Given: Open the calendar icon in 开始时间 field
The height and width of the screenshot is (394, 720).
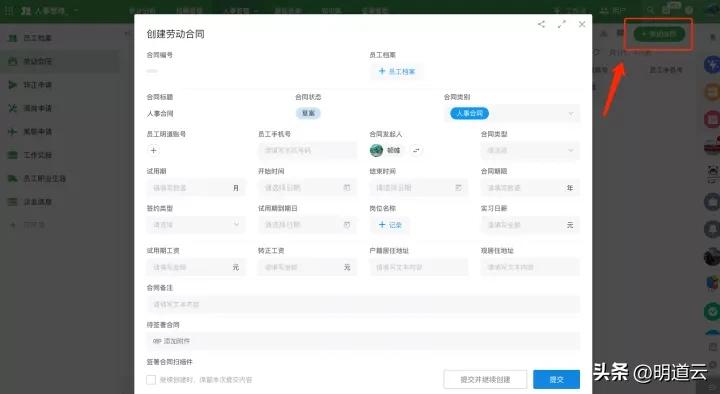Looking at the screenshot, I should [347, 187].
